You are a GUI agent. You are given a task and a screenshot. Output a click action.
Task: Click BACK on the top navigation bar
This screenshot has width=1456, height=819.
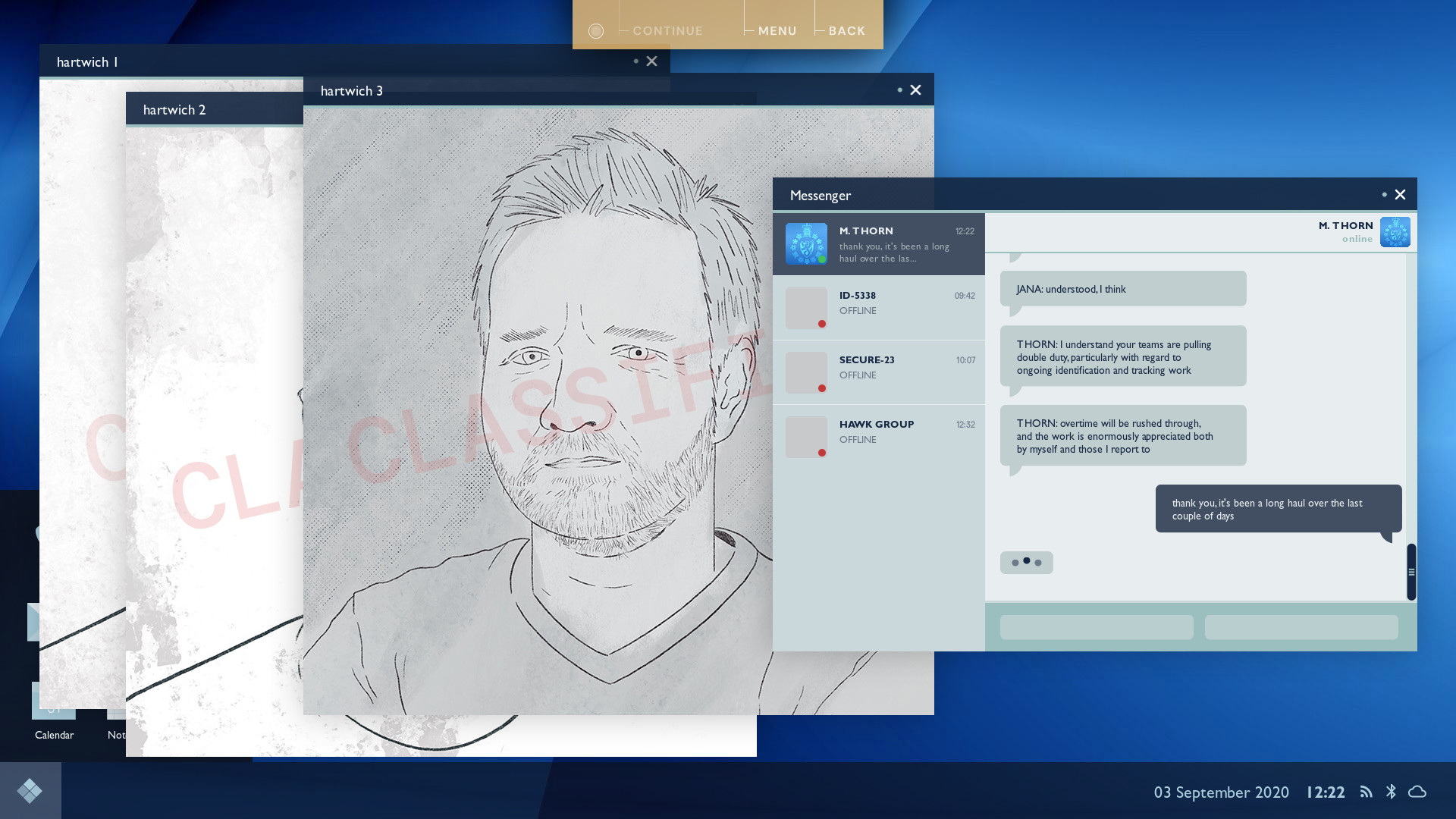tap(846, 31)
